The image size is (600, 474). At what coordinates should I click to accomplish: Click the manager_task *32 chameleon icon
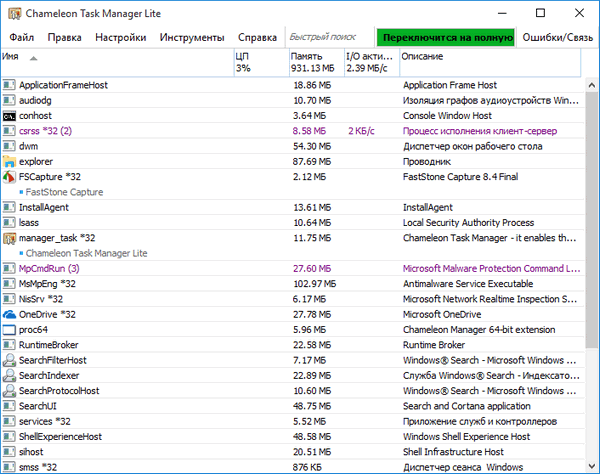(9, 238)
